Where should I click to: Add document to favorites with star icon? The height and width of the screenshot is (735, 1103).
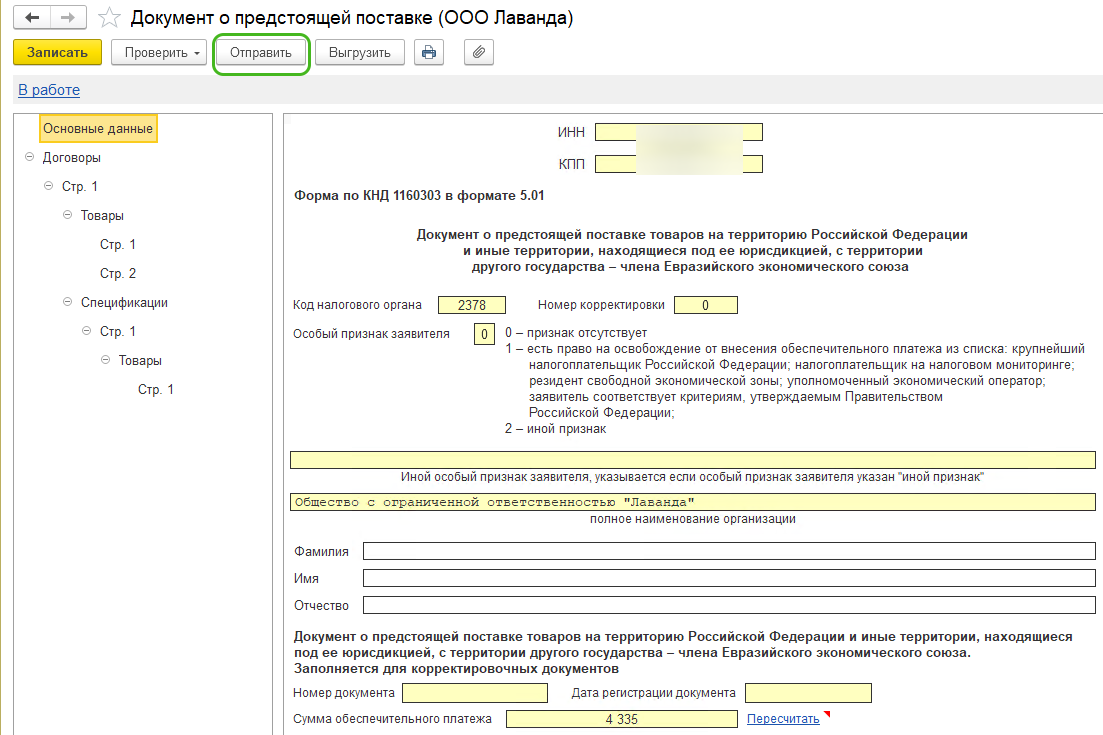[x=109, y=18]
